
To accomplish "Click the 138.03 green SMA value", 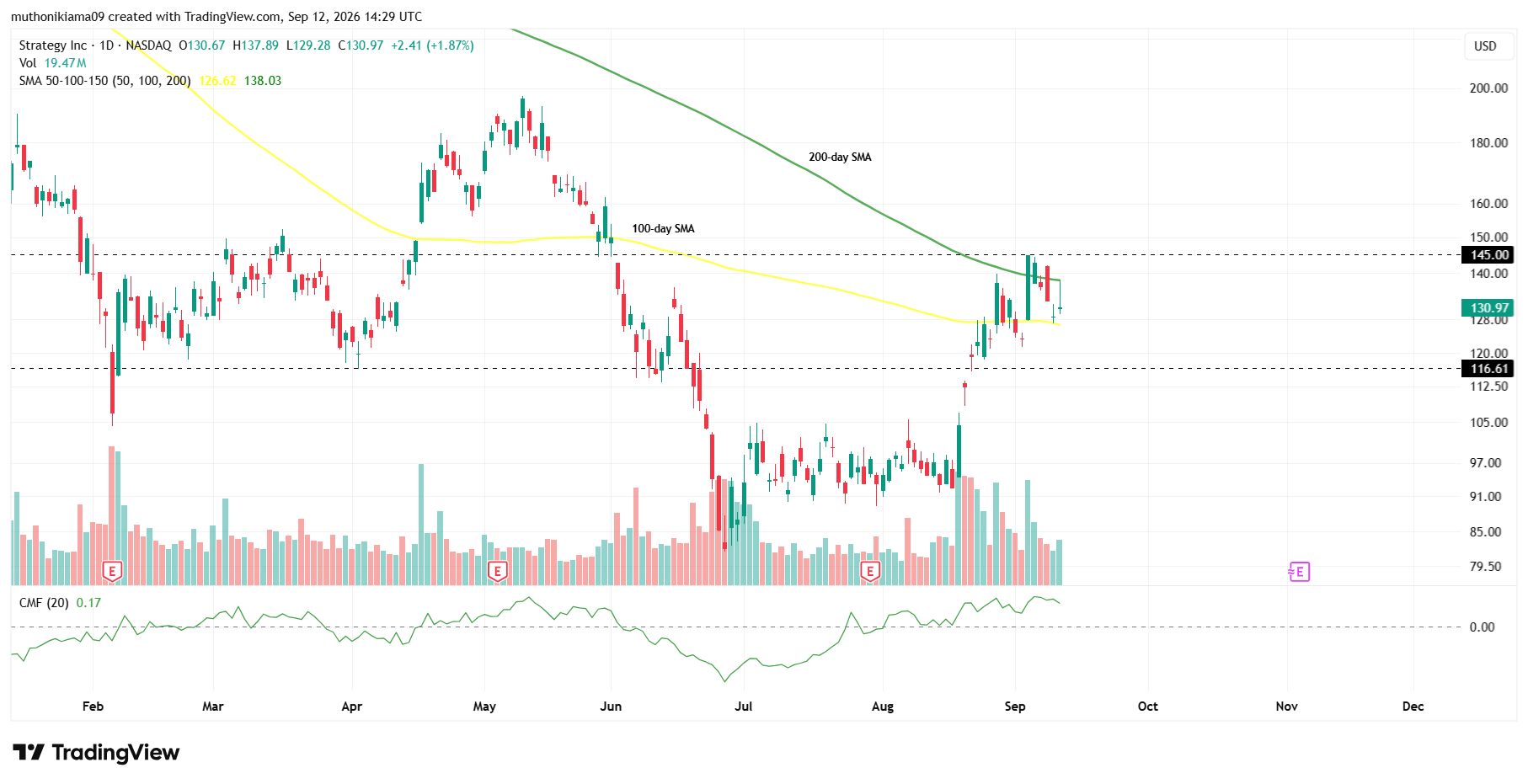I will 263,81.
